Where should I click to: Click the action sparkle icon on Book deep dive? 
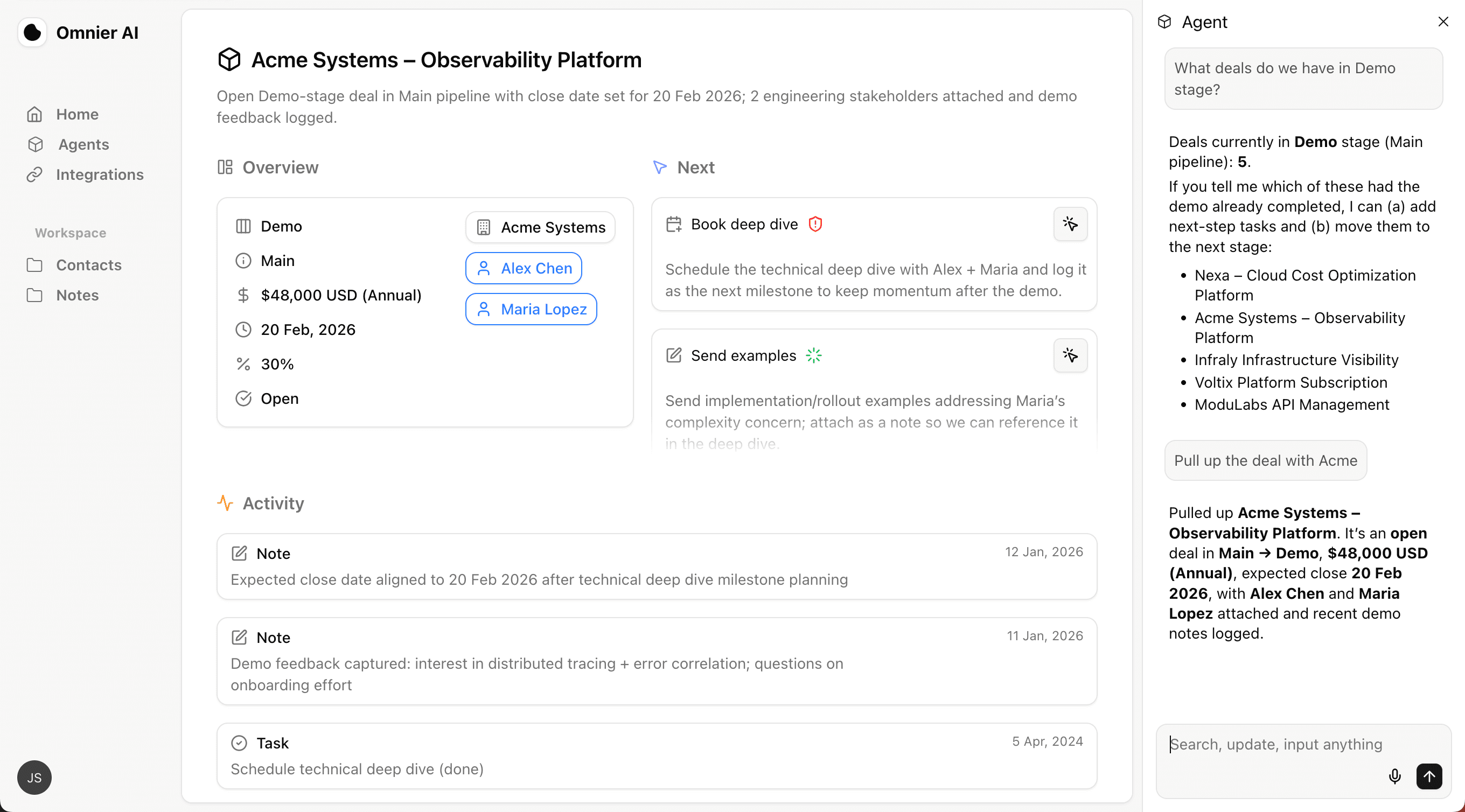(1070, 224)
